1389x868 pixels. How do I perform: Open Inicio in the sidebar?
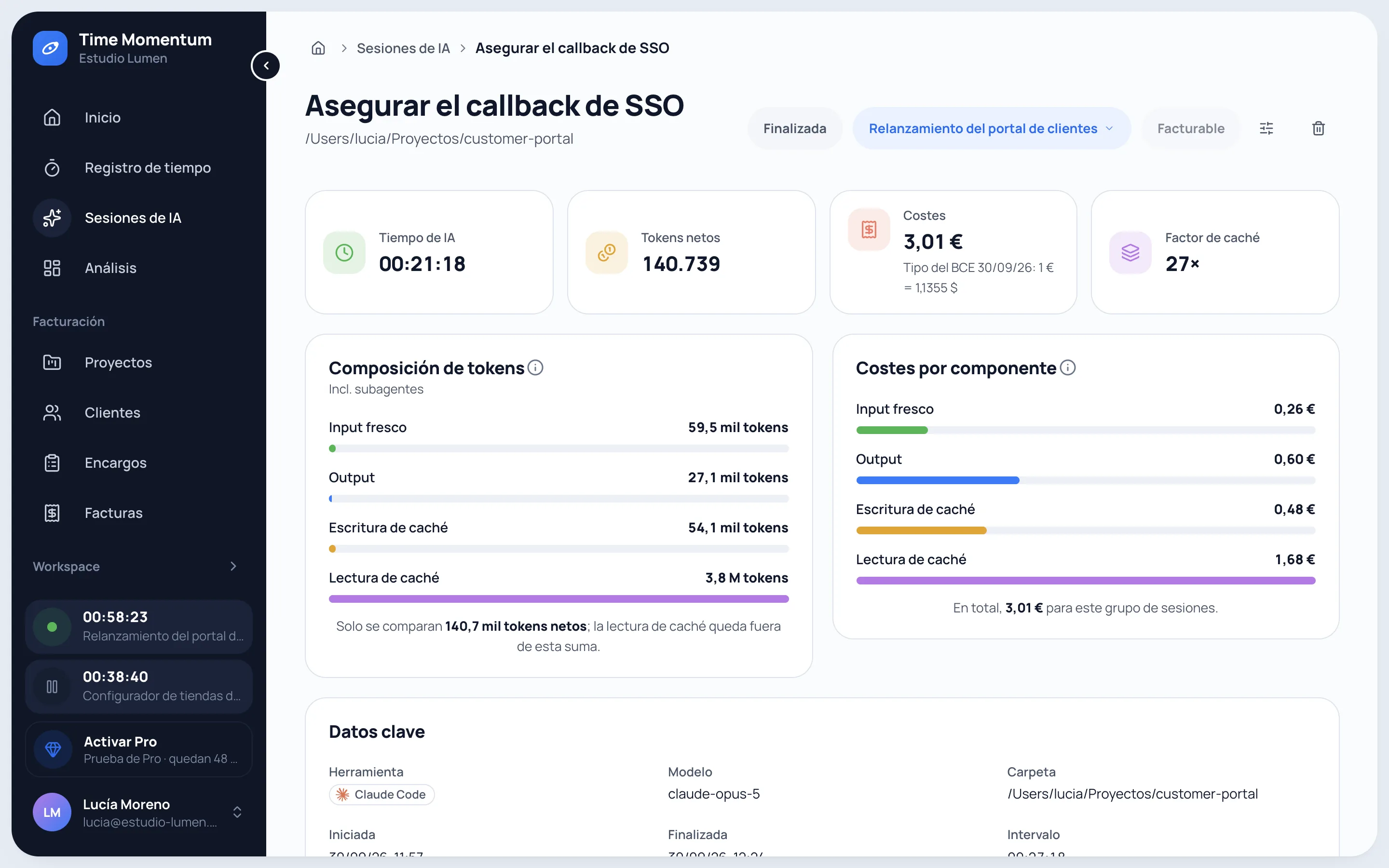pyautogui.click(x=139, y=118)
